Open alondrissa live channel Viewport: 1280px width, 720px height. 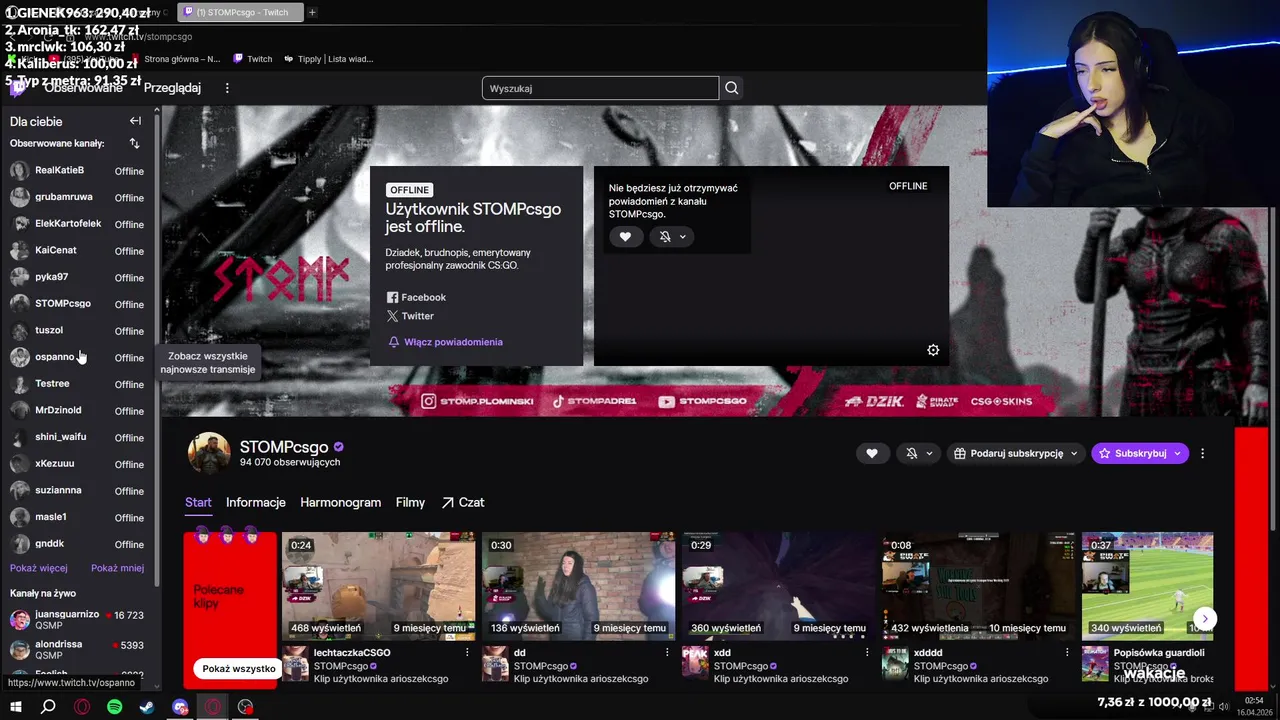(x=78, y=649)
